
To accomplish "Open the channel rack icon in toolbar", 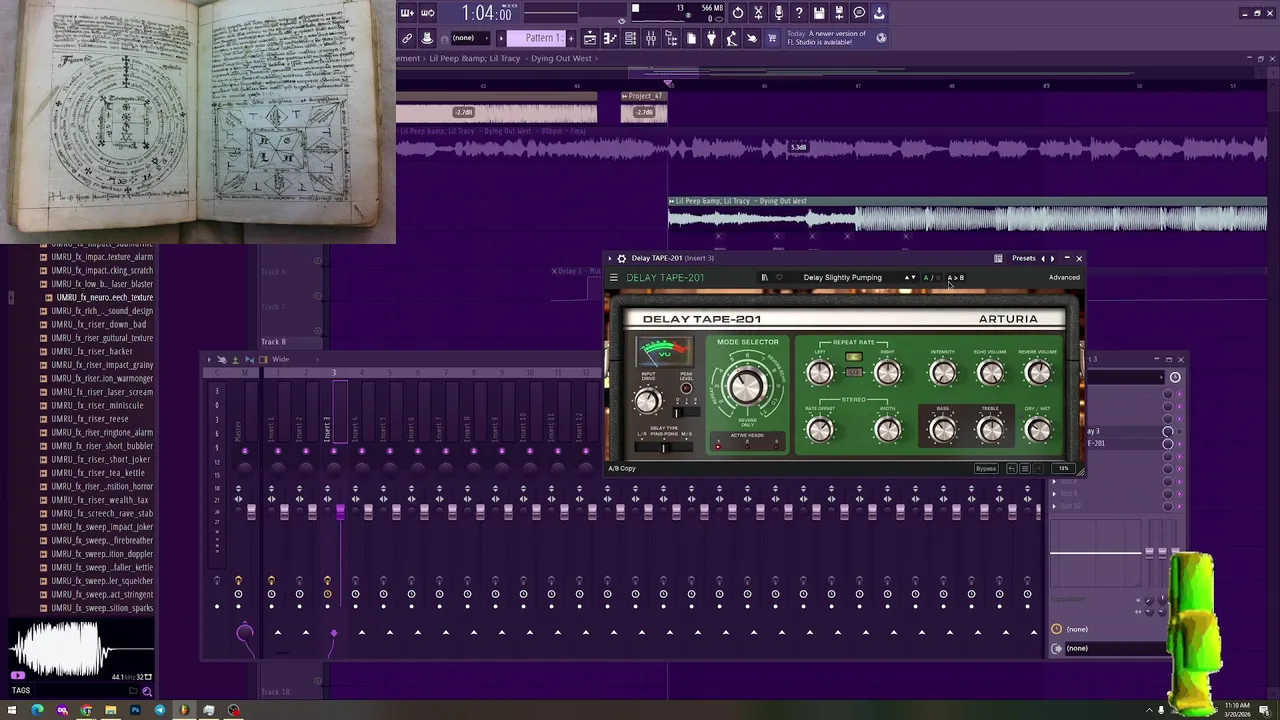I will [630, 38].
